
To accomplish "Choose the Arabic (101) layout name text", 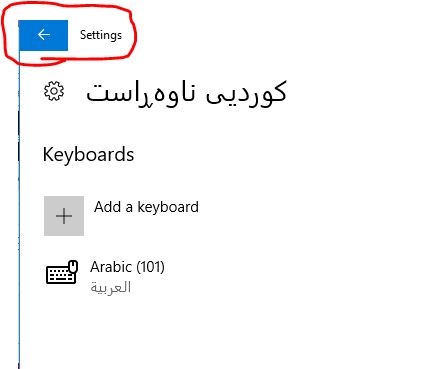I will (127, 267).
